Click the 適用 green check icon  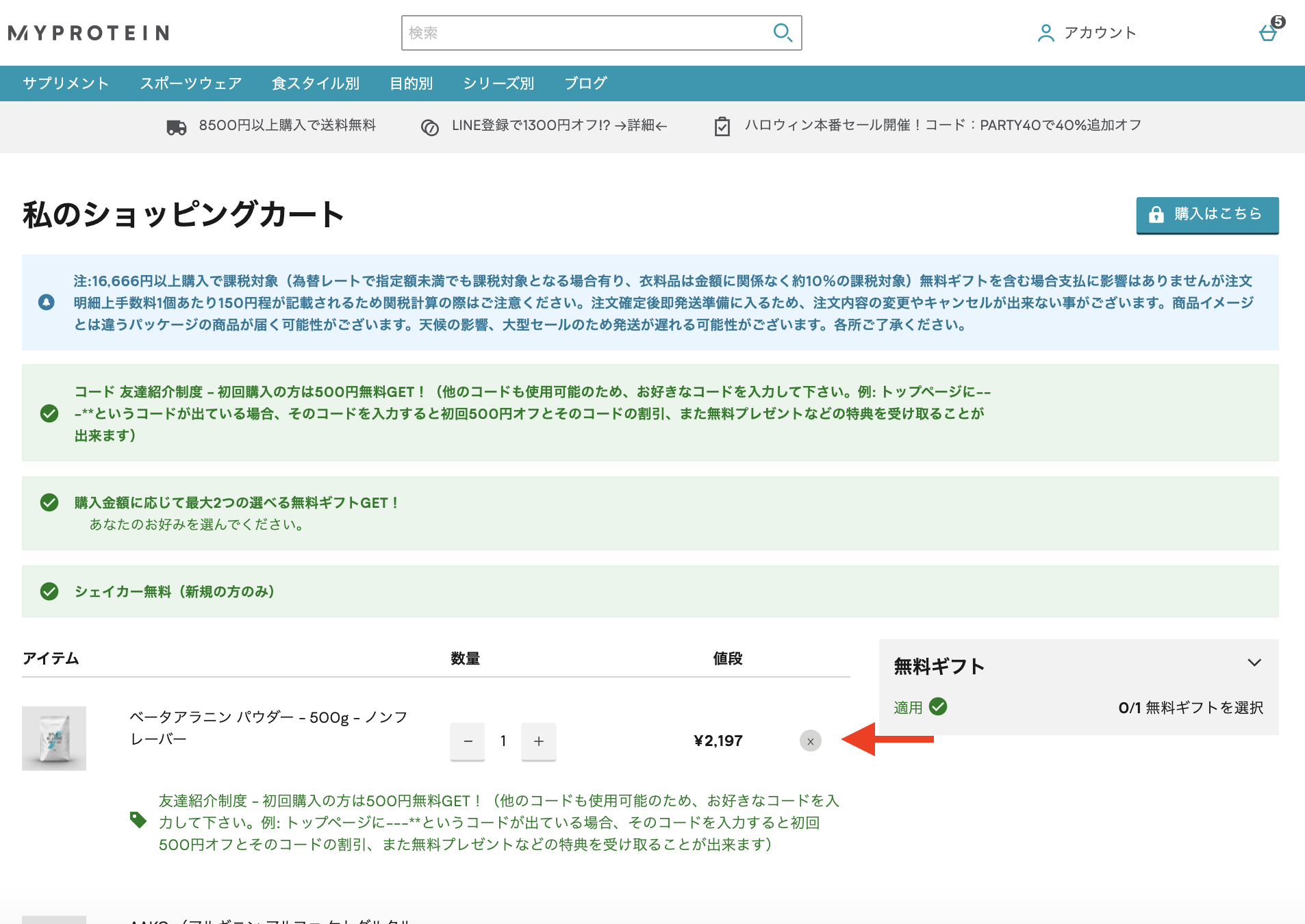point(938,706)
